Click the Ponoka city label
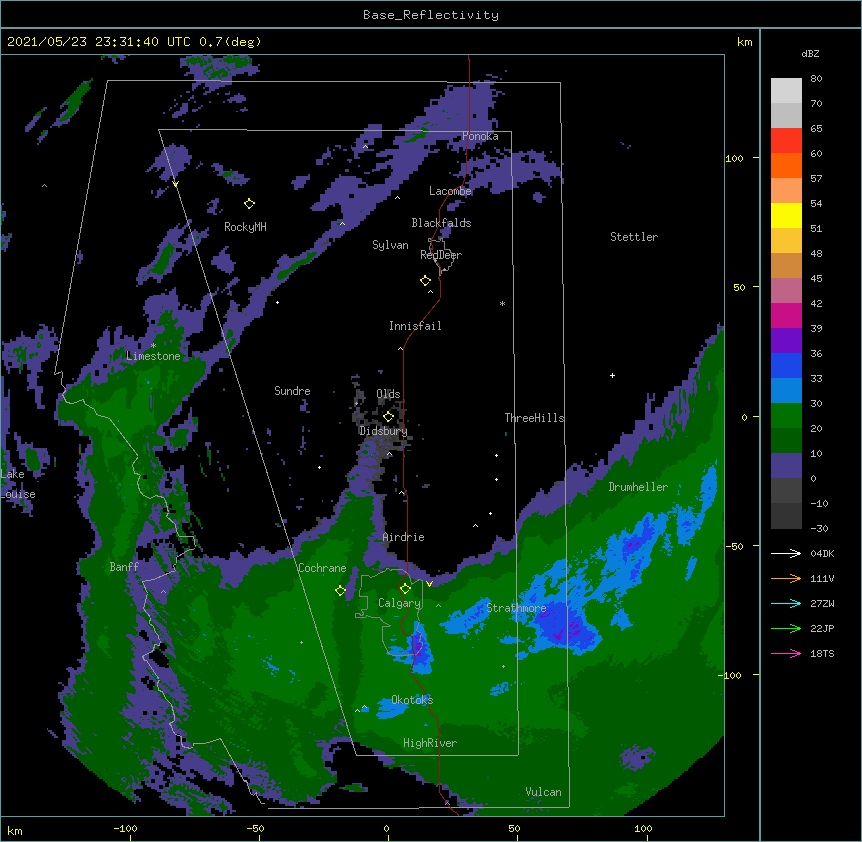 (x=480, y=136)
